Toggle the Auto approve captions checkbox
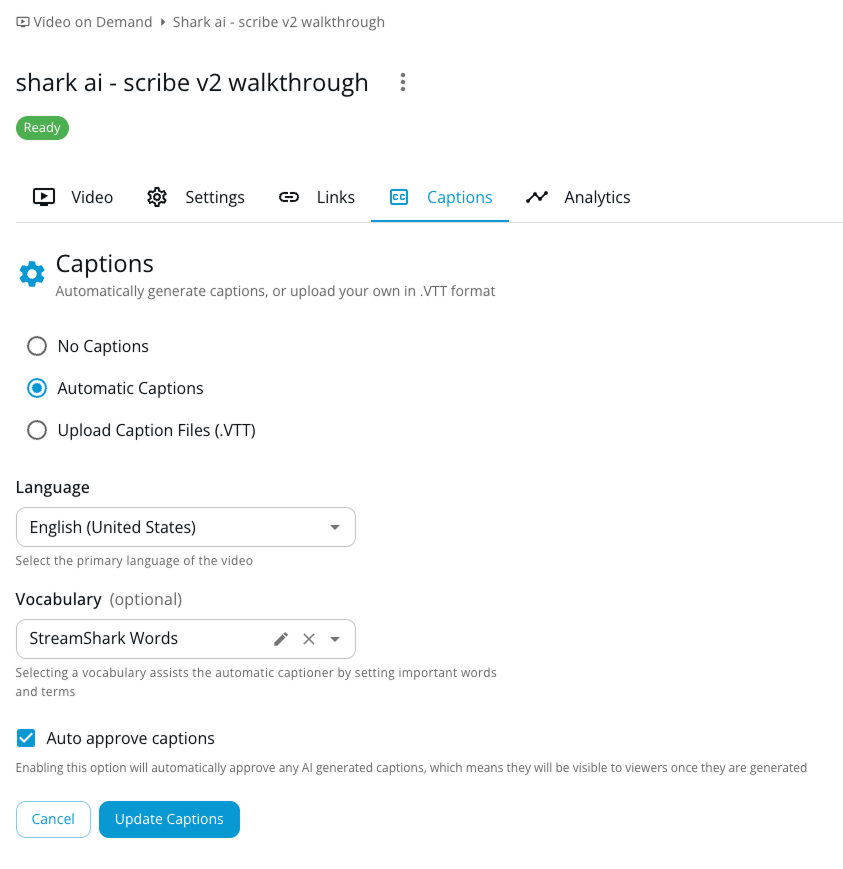Viewport: 843px width, 869px height. pos(26,738)
